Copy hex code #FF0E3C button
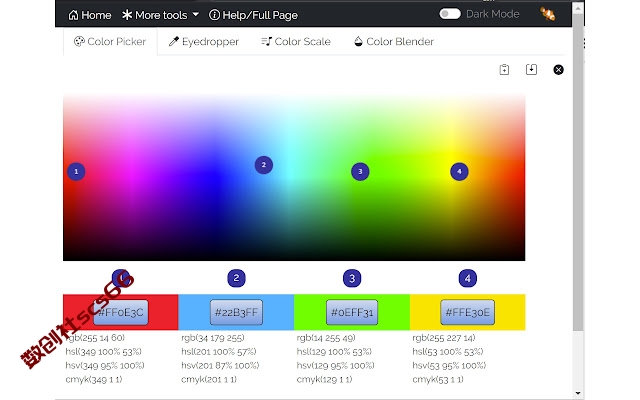Viewport: 640px width, 400px height. point(121,312)
